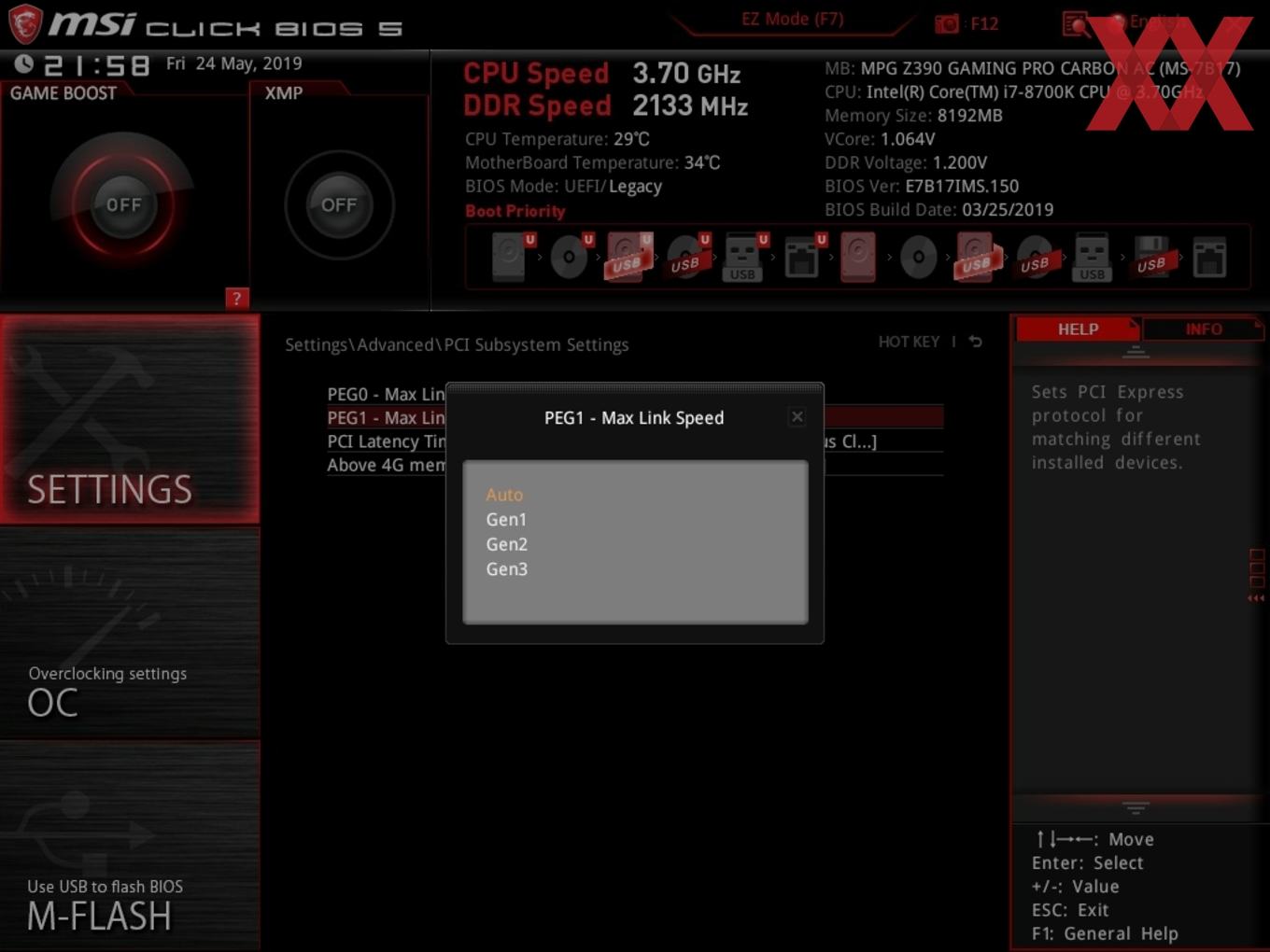
Task: Select UEFI network boot device icon
Action: 803,257
